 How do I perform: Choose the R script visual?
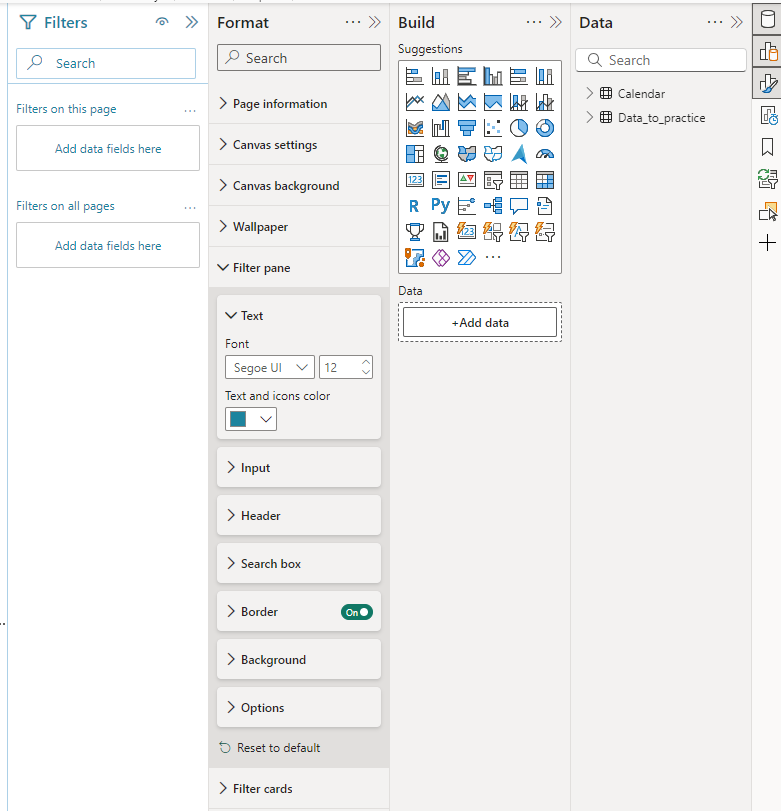pyautogui.click(x=414, y=206)
